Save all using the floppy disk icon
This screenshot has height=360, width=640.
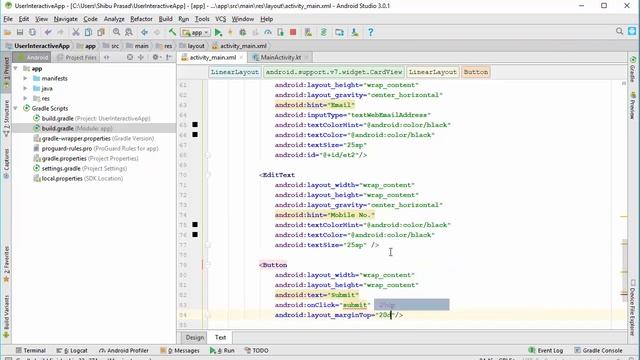20,32
